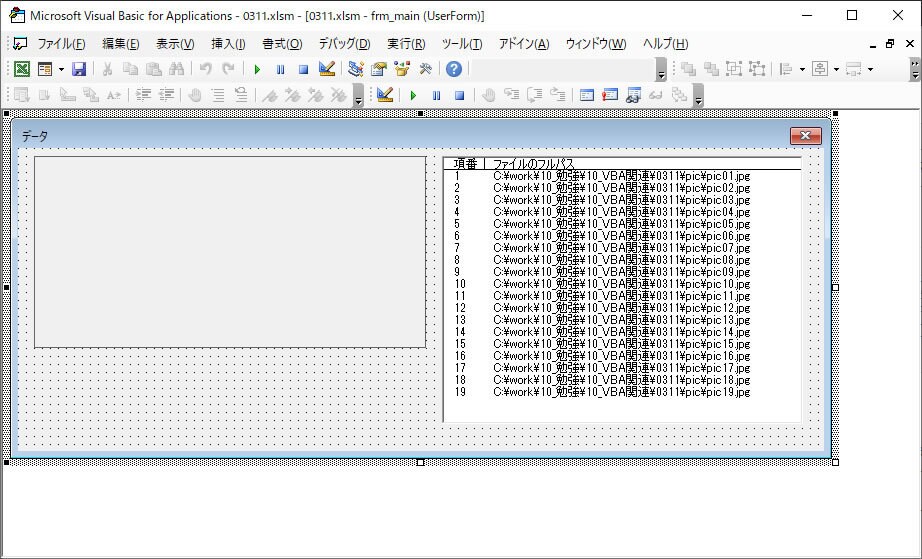Open the Properties Window icon
This screenshot has width=922, height=559.
(379, 69)
